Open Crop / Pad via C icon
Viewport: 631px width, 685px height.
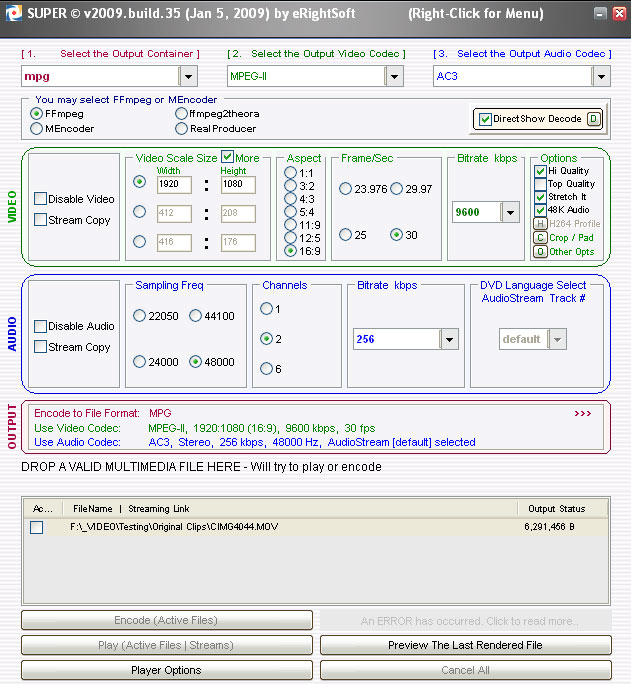540,238
